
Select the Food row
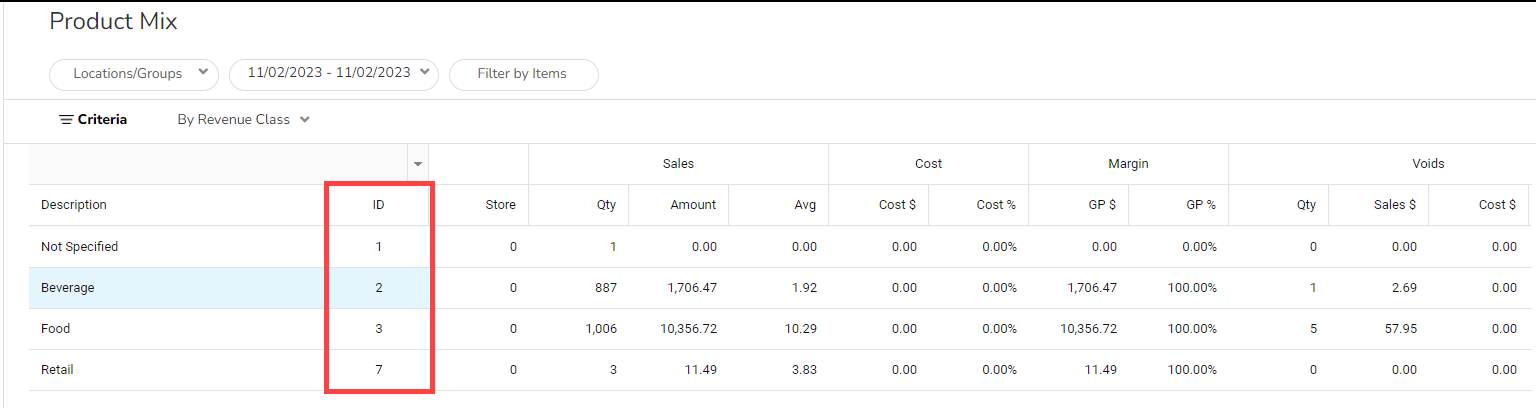pos(56,329)
